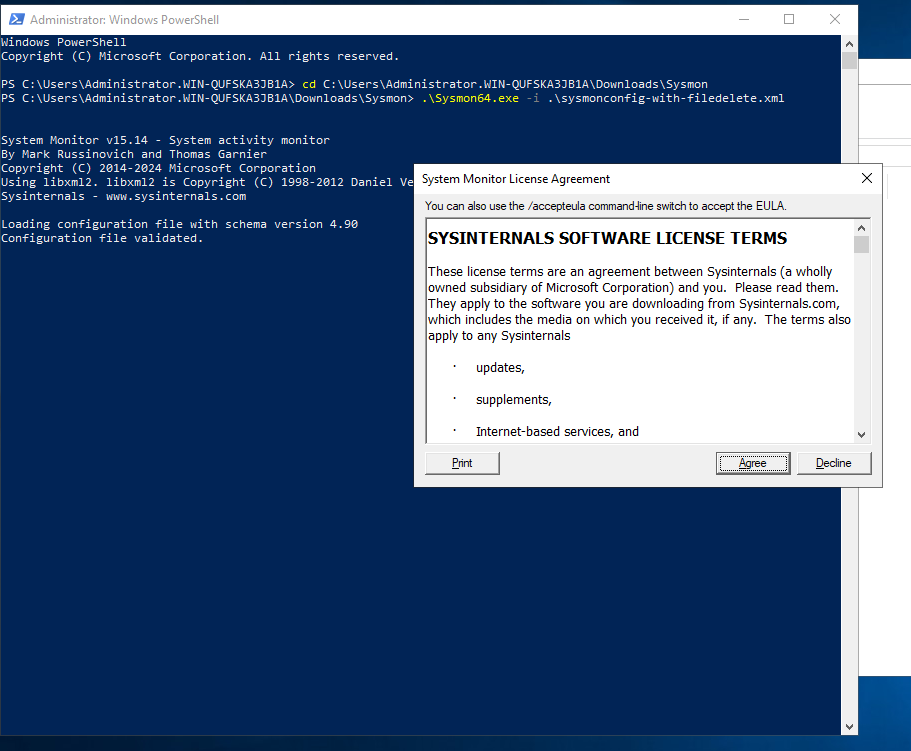
Task: Click 'By Mark Russinovich and Thomas Garnier' line
Action: tap(134, 154)
